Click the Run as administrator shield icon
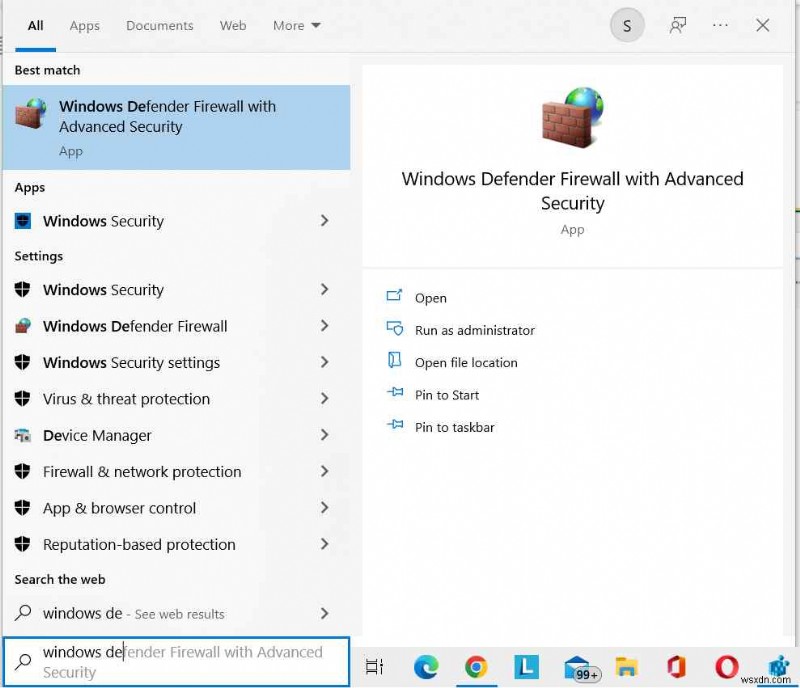The image size is (800, 688). pyautogui.click(x=395, y=328)
